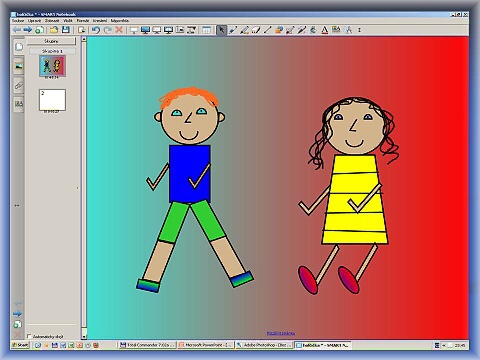Click the Save floppy disk icon
The image size is (480, 360).
click(66, 30)
